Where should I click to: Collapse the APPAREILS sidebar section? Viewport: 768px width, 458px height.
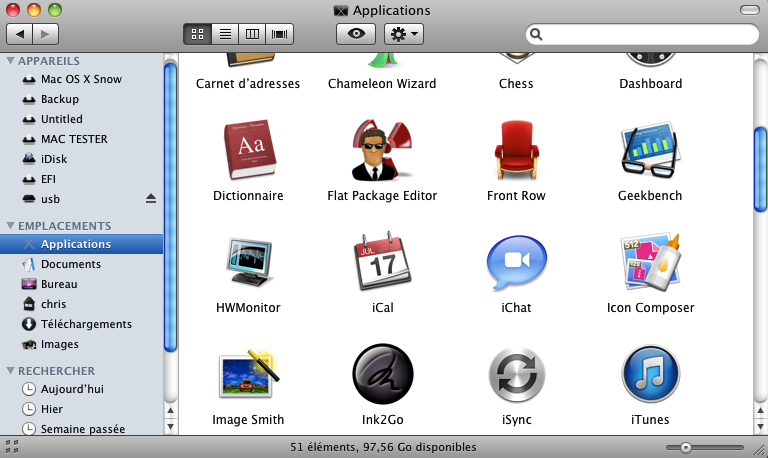10,61
